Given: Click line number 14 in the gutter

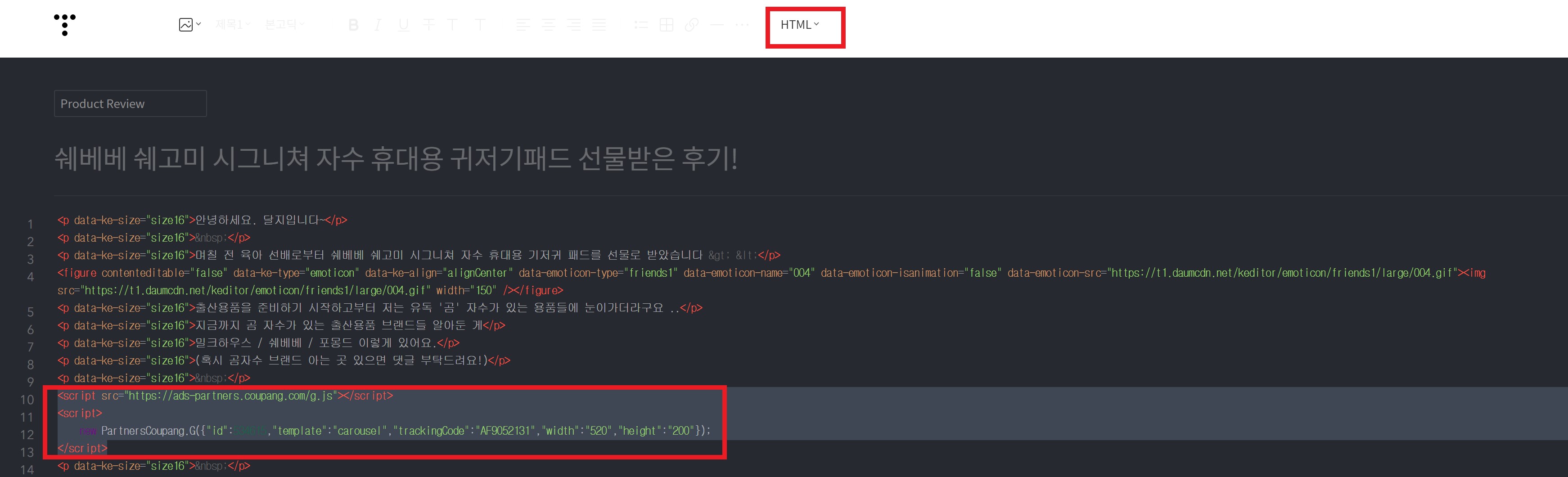Looking at the screenshot, I should [x=27, y=470].
